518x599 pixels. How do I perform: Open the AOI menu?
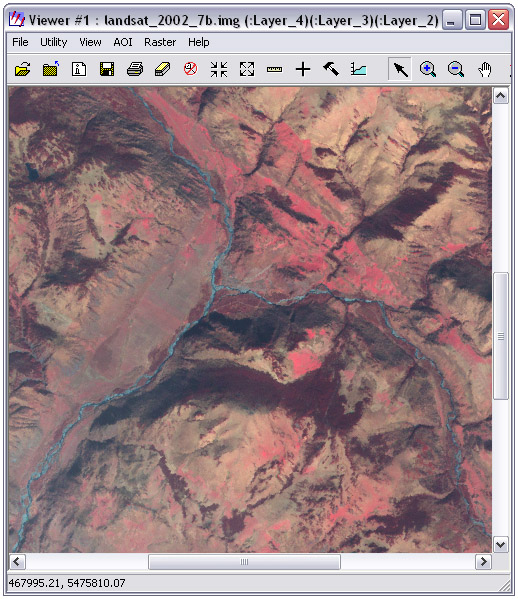point(123,42)
